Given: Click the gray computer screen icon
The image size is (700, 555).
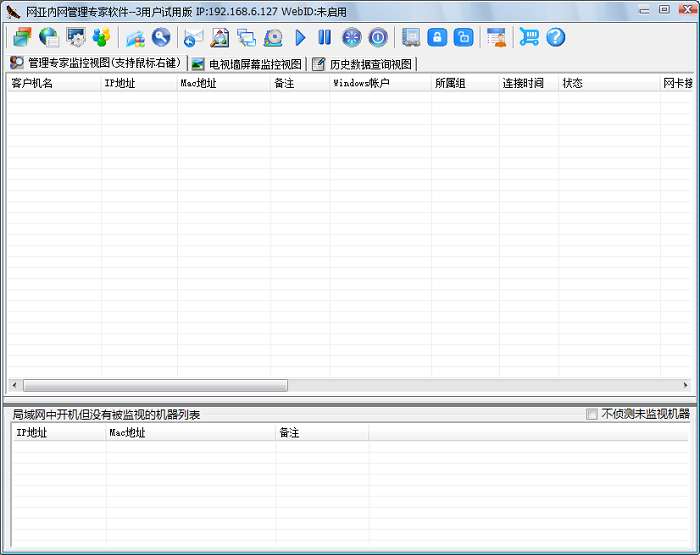Looking at the screenshot, I should [411, 38].
